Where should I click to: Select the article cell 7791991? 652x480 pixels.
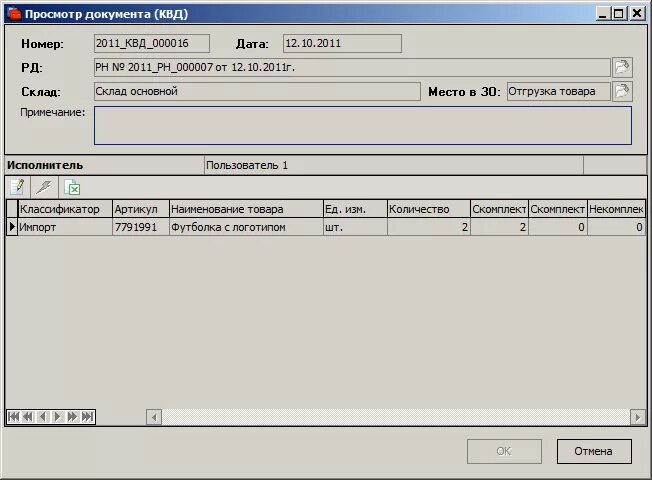[141, 227]
